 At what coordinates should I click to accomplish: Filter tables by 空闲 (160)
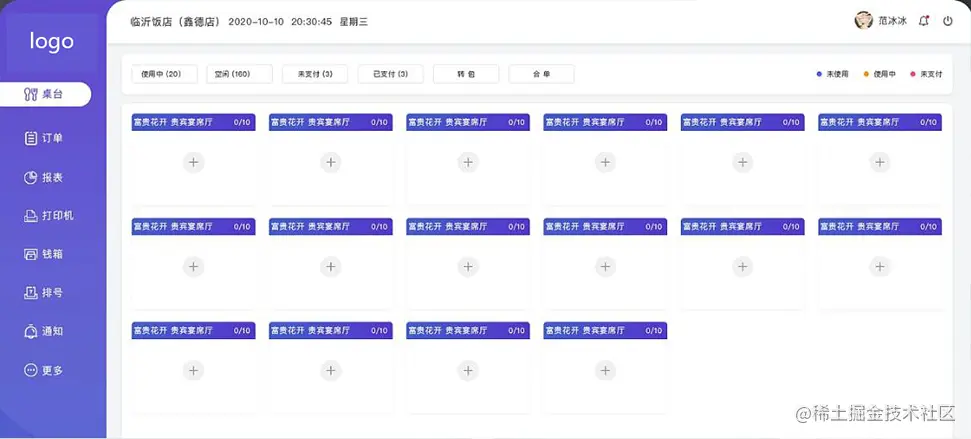(240, 74)
